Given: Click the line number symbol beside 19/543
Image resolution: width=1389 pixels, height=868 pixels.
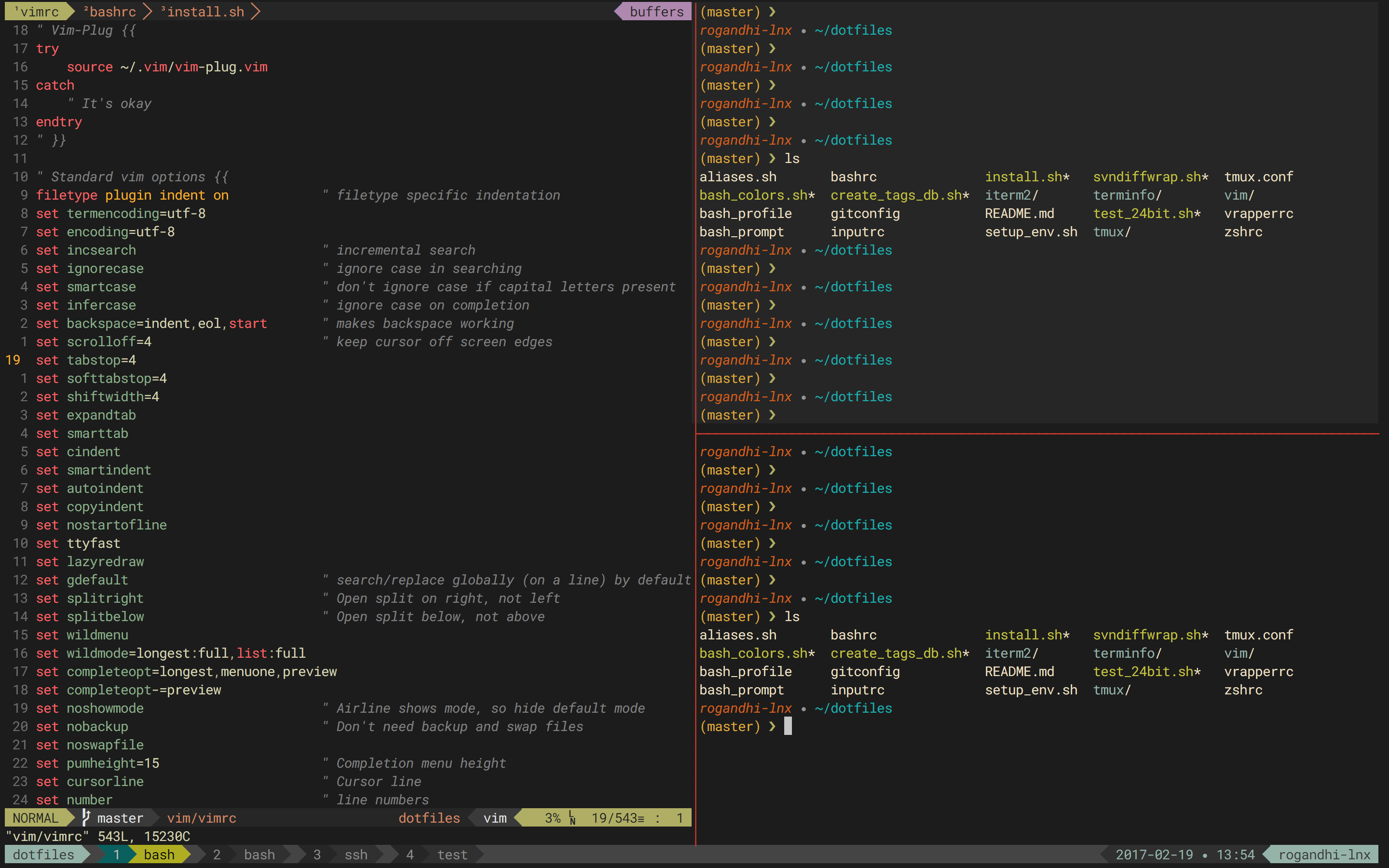Looking at the screenshot, I should 572,818.
